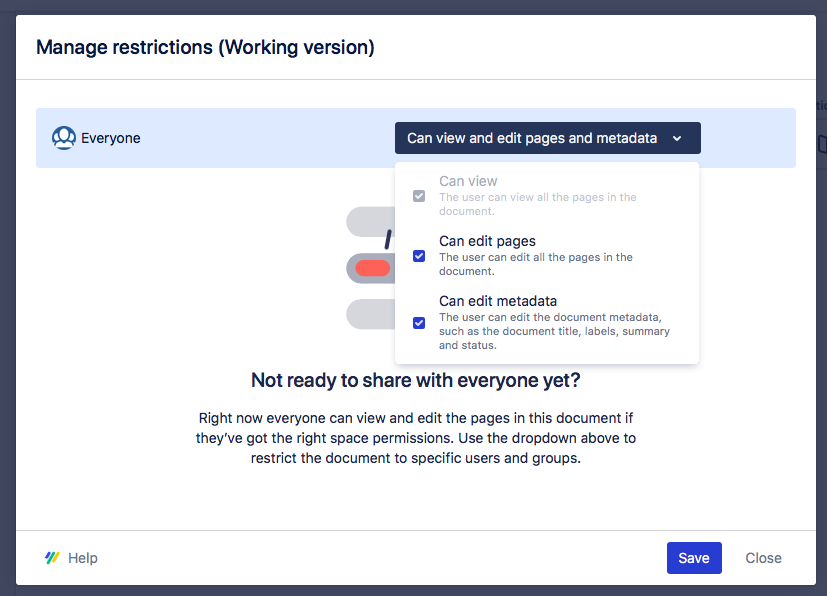Screen dimensions: 827x596
Task: Click the disabled Can view checkbox
Action: 419,196
